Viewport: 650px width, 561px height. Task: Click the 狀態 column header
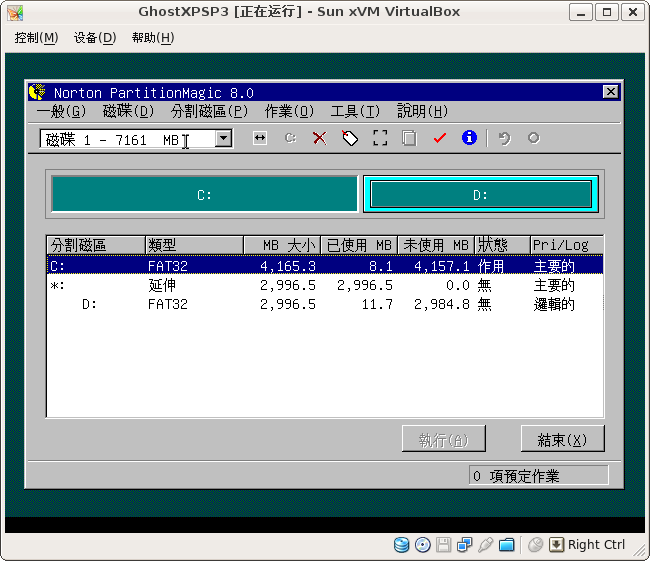(x=502, y=245)
